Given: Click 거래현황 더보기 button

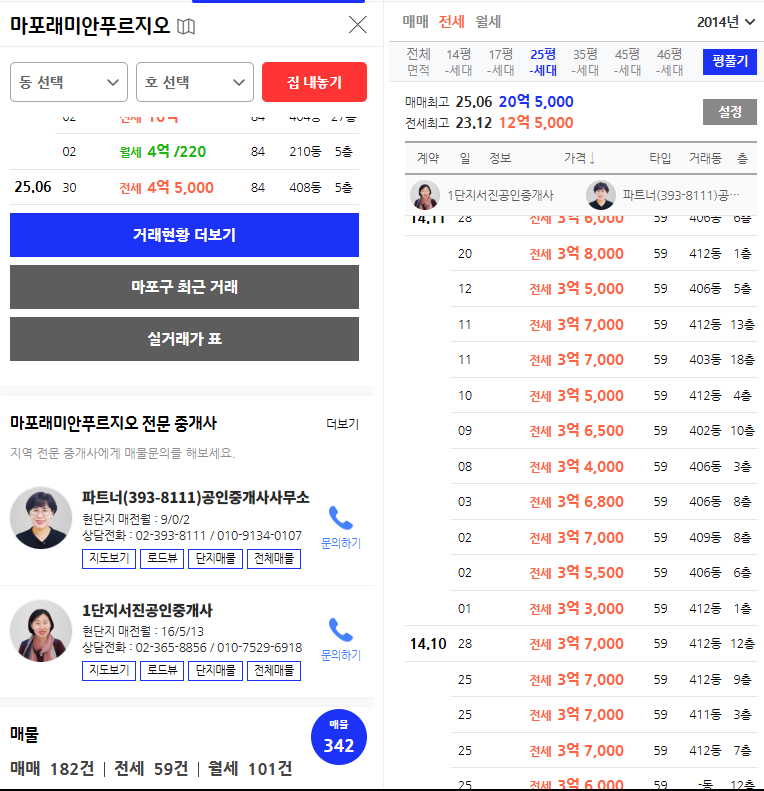Looking at the screenshot, I should pyautogui.click(x=184, y=235).
